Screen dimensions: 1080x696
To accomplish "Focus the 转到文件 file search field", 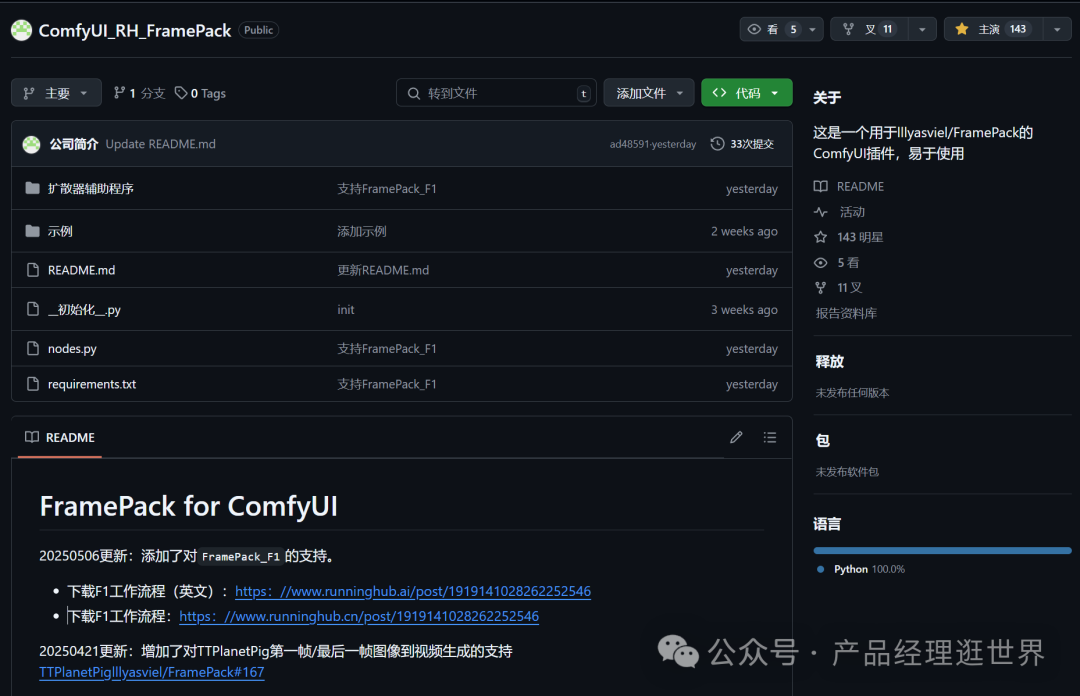I will tap(497, 93).
